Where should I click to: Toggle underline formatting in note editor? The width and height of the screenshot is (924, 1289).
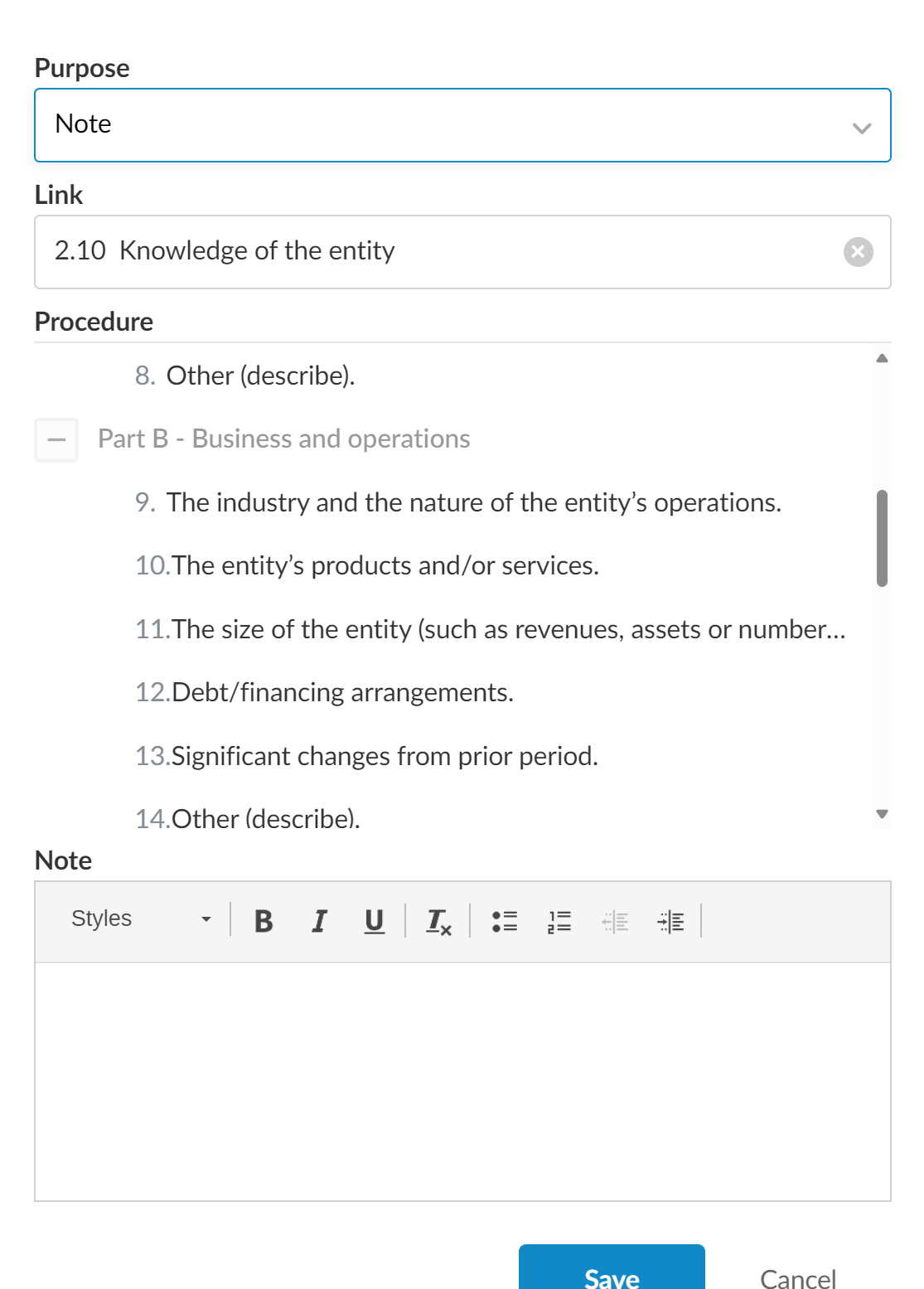(x=375, y=921)
